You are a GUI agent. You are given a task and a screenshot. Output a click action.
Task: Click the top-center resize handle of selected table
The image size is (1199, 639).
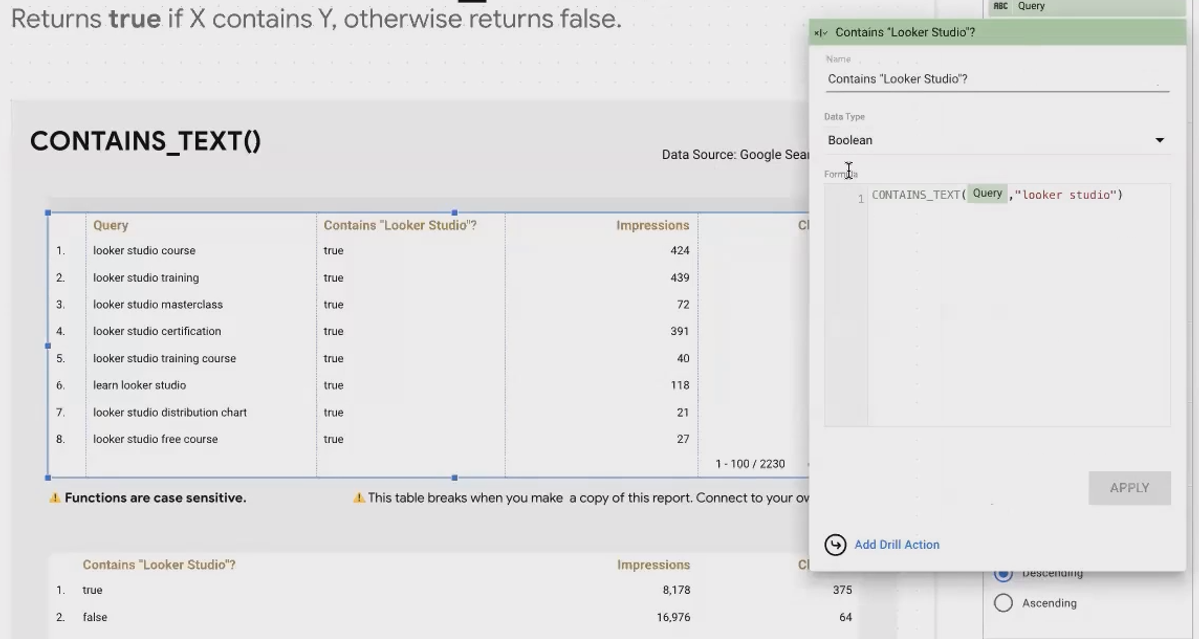[x=455, y=212]
